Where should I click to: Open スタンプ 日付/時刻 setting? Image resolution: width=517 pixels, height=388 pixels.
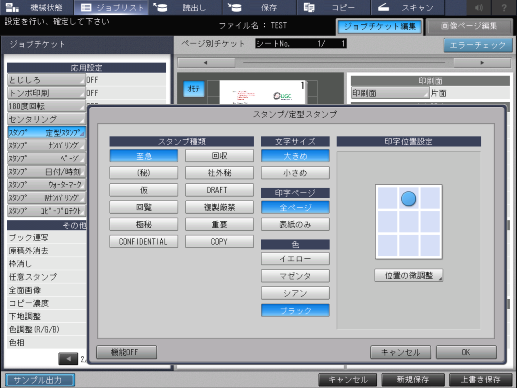click(46, 172)
